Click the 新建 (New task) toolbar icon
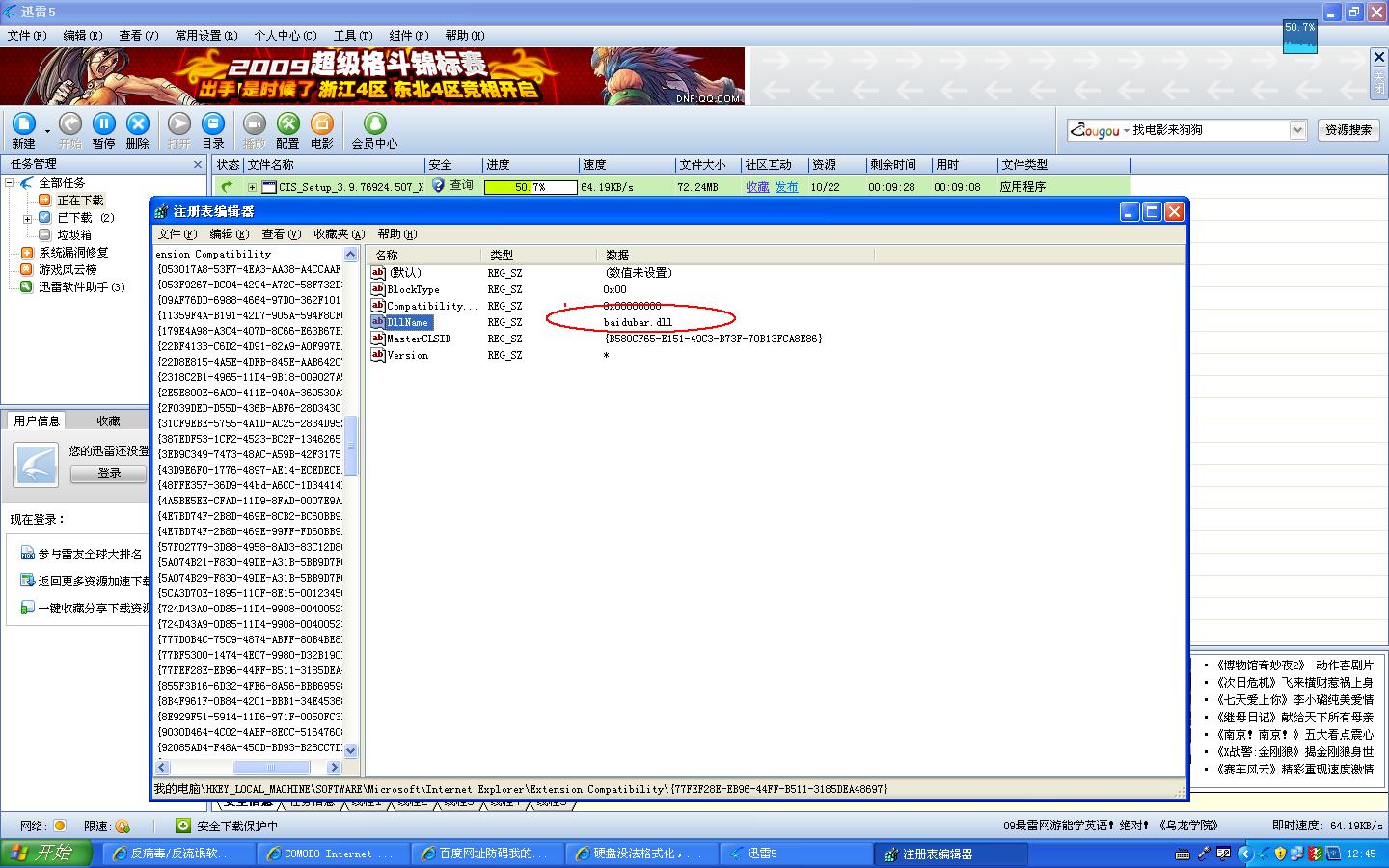This screenshot has height=868, width=1389. pyautogui.click(x=23, y=123)
